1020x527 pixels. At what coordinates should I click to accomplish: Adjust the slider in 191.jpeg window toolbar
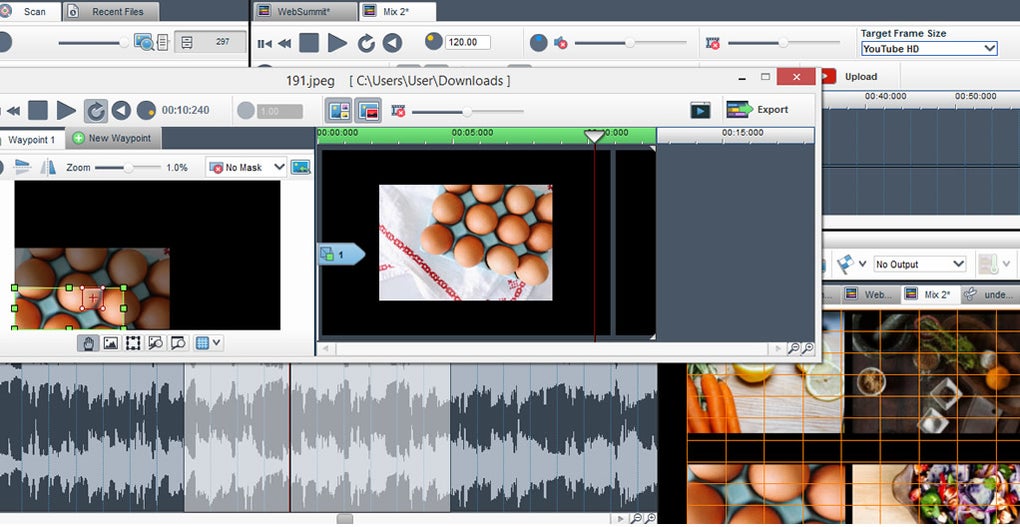pyautogui.click(x=467, y=112)
